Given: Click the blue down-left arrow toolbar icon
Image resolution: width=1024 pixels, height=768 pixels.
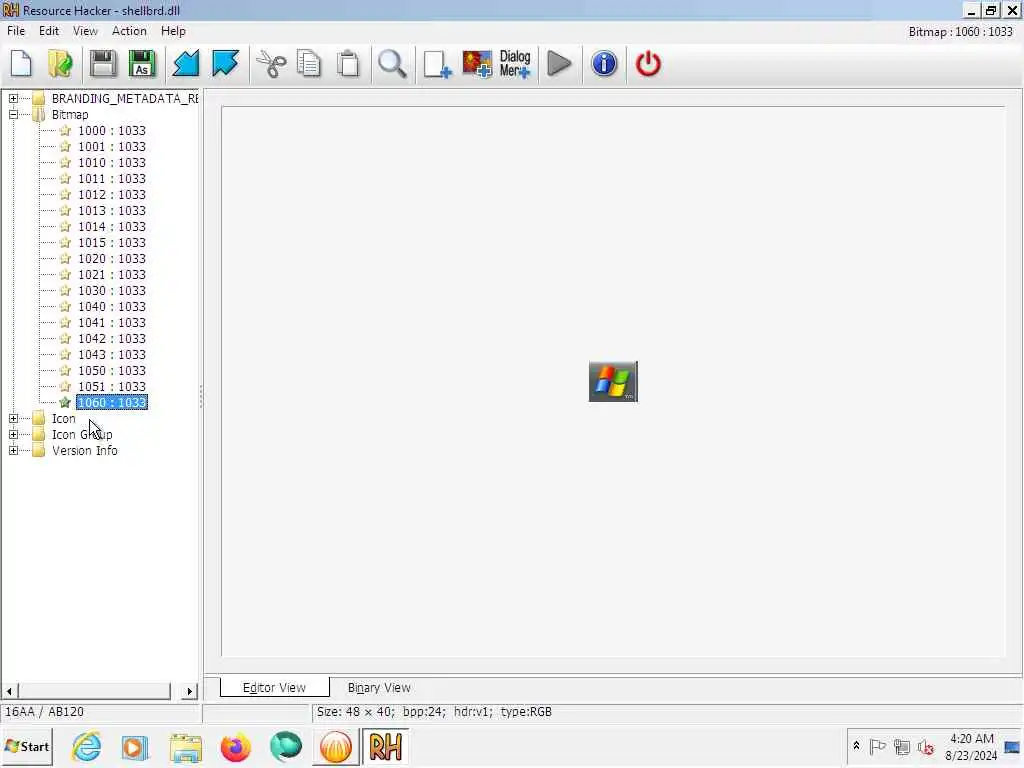Looking at the screenshot, I should [x=185, y=64].
